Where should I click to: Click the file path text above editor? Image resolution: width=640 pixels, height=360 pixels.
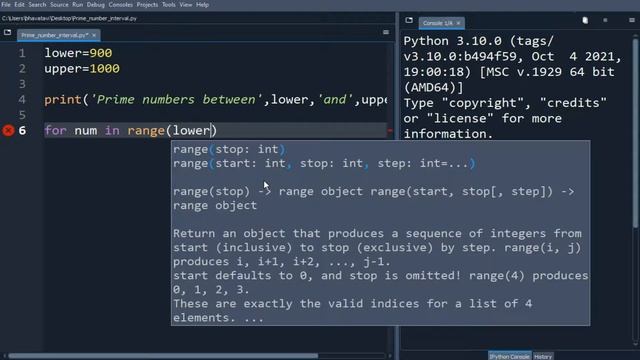pyautogui.click(x=69, y=18)
